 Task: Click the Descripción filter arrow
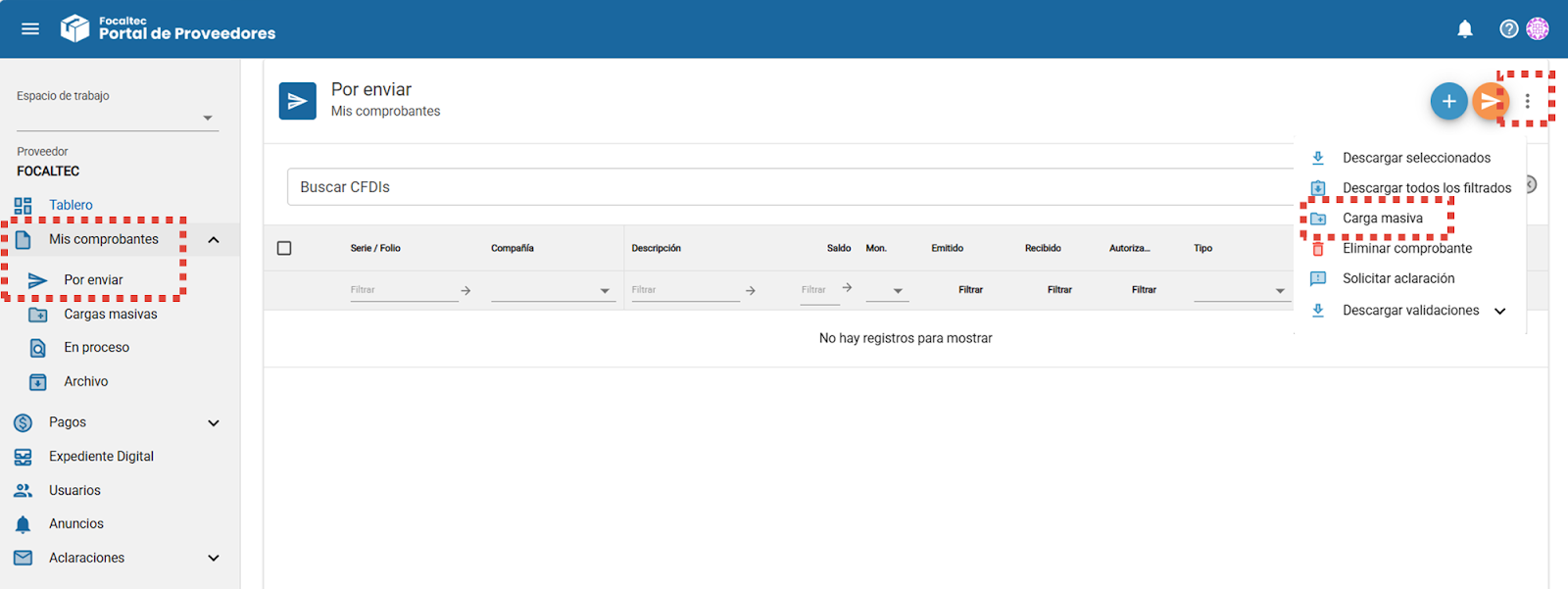point(750,290)
